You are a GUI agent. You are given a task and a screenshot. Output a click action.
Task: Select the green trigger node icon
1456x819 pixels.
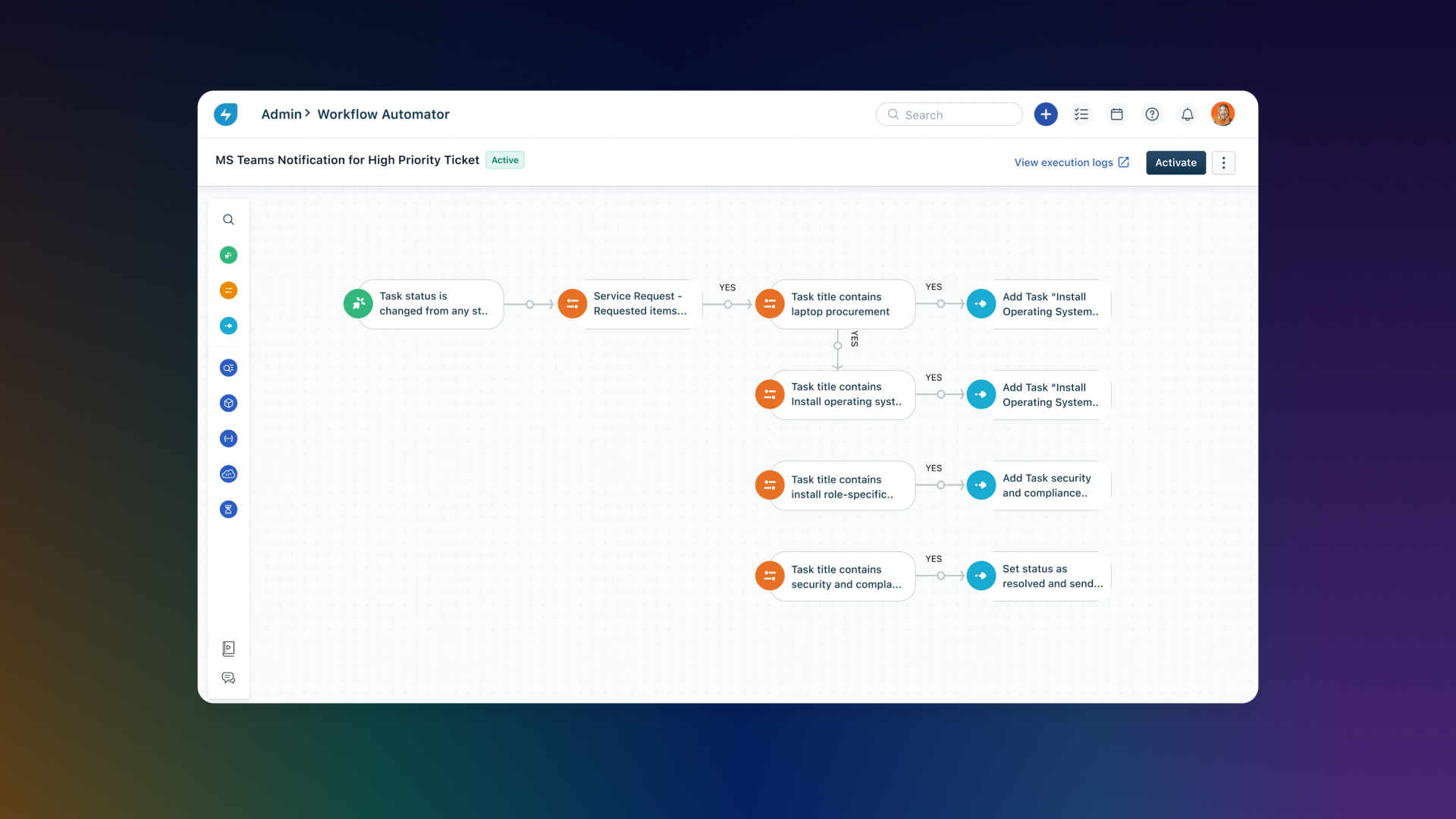click(x=228, y=255)
